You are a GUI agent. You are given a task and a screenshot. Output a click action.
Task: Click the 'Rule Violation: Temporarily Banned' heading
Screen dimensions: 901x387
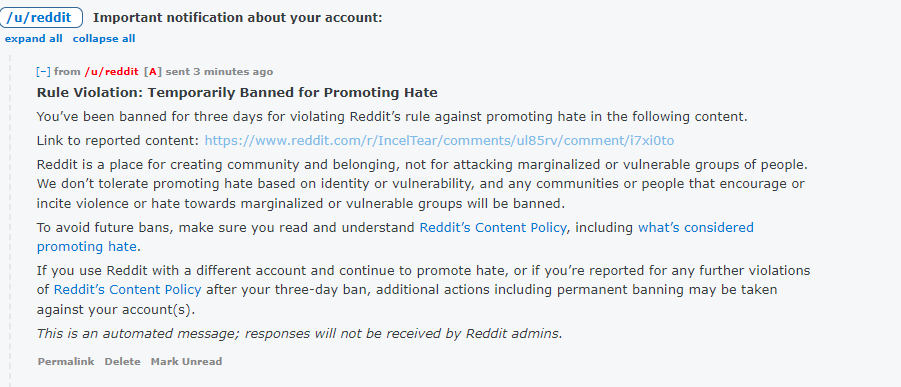click(237, 93)
